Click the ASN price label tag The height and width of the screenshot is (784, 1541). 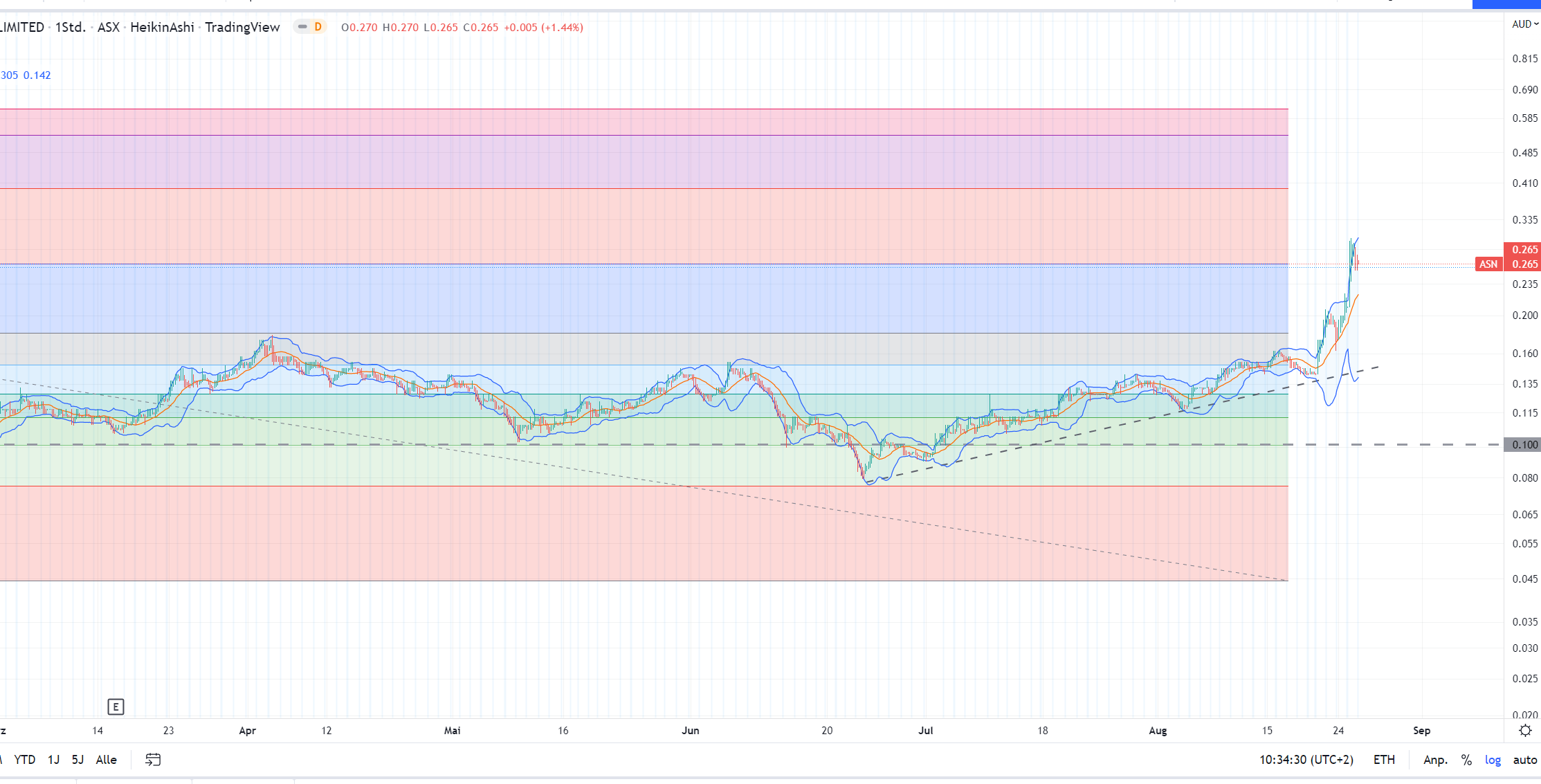point(1488,264)
